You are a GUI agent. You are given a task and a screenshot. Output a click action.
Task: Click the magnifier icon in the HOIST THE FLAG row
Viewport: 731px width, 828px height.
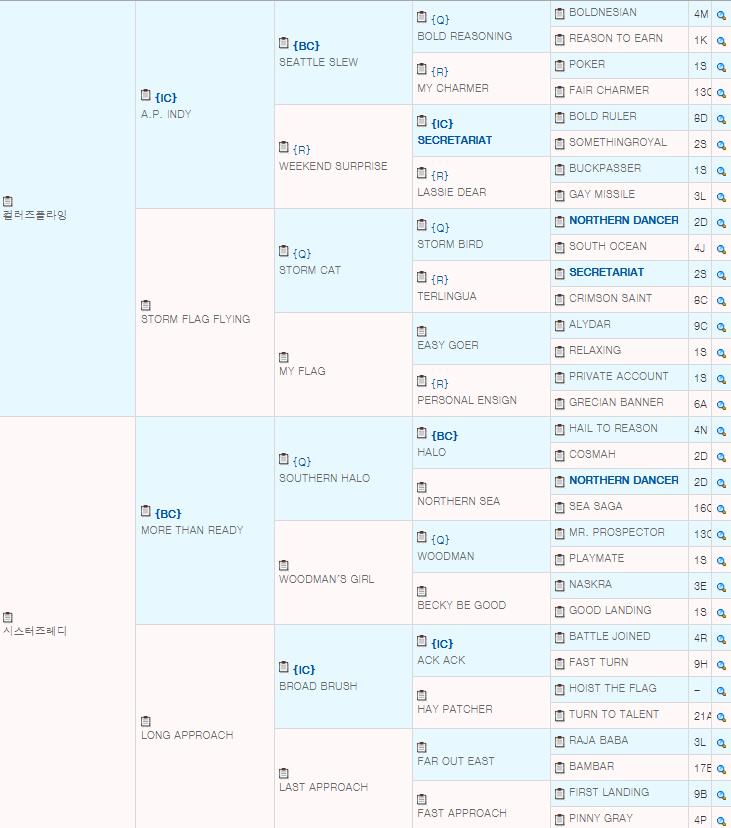coord(721,691)
